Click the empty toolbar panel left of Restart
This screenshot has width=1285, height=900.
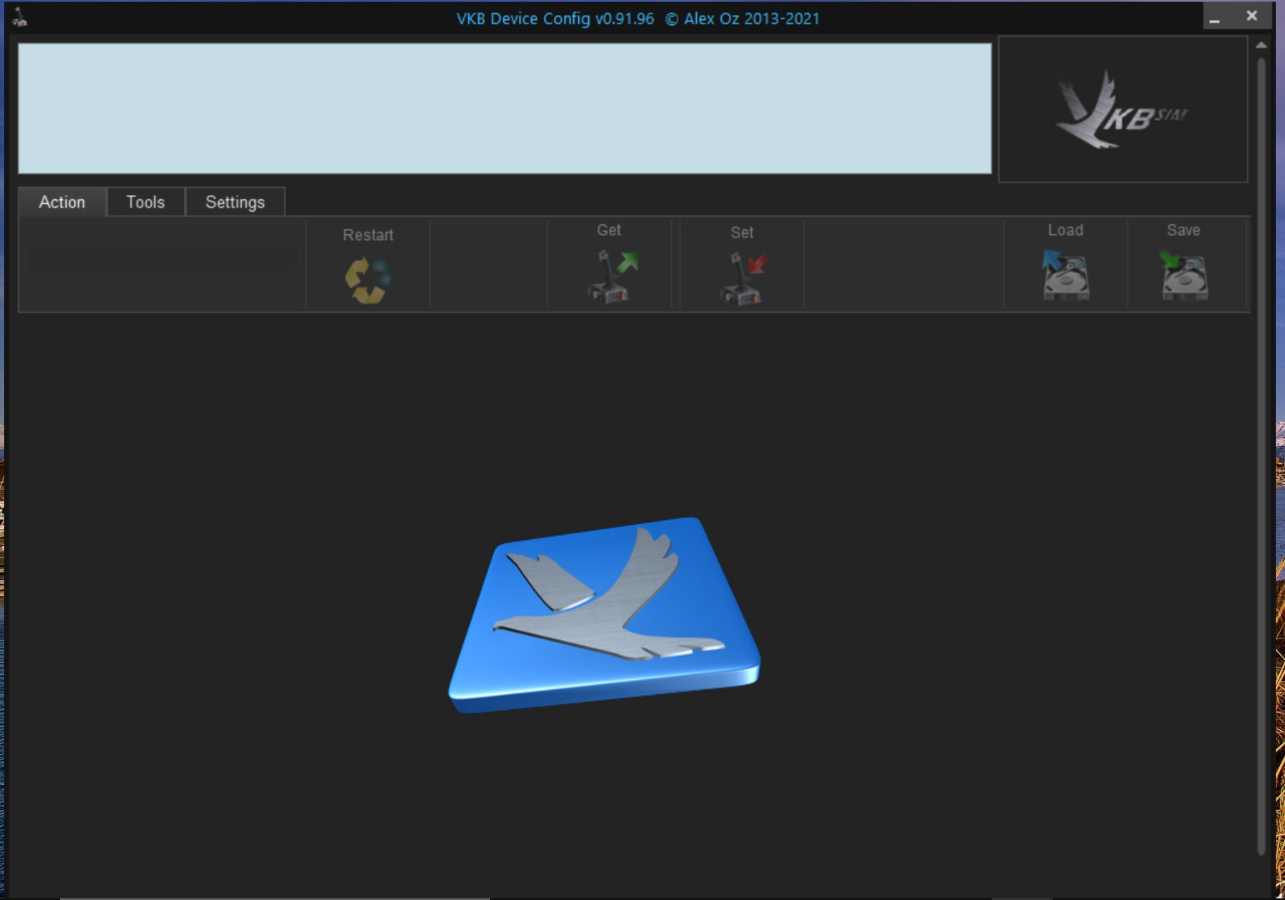[162, 265]
